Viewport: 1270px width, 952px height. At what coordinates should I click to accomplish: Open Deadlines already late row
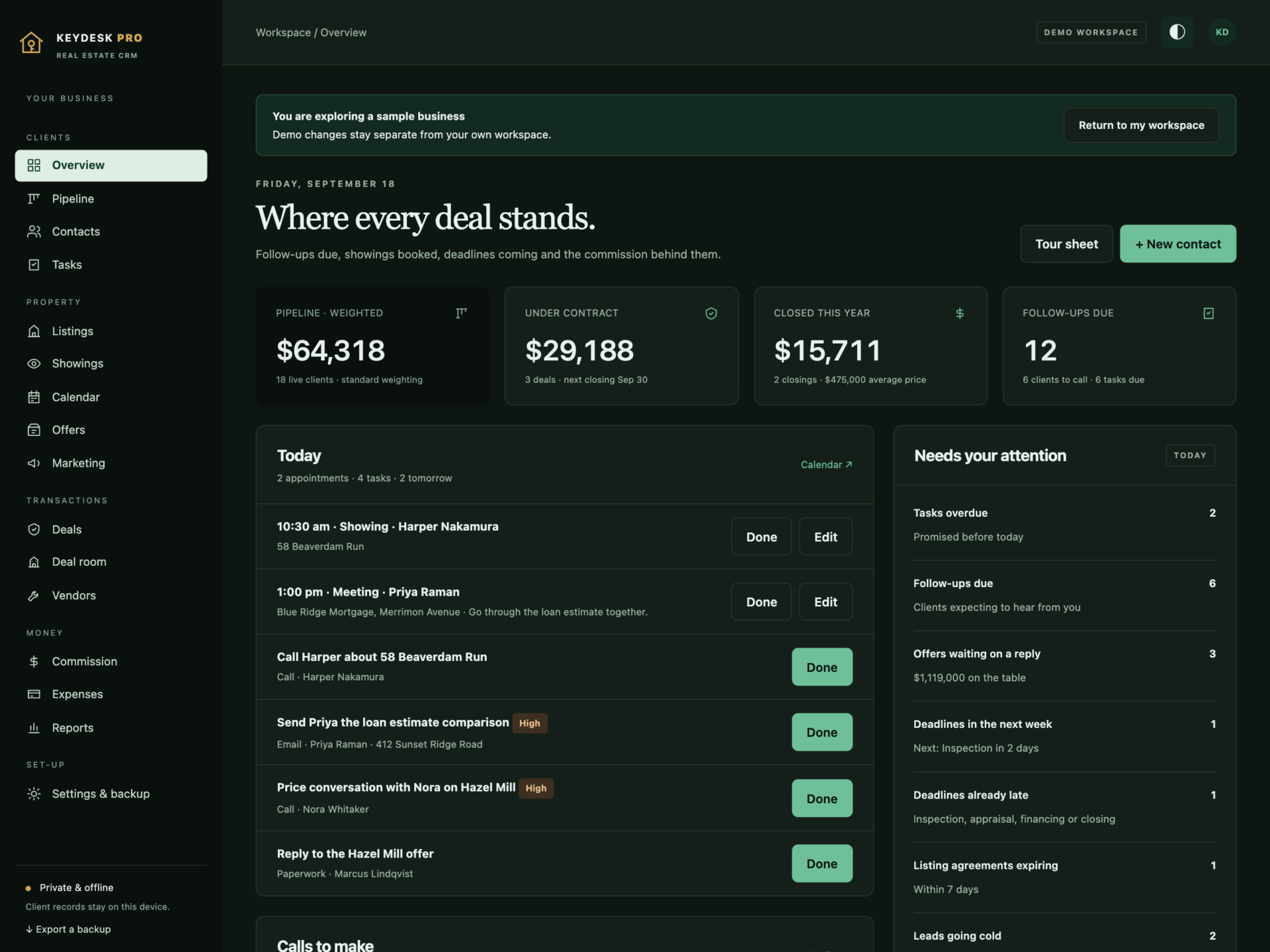pyautogui.click(x=1064, y=807)
